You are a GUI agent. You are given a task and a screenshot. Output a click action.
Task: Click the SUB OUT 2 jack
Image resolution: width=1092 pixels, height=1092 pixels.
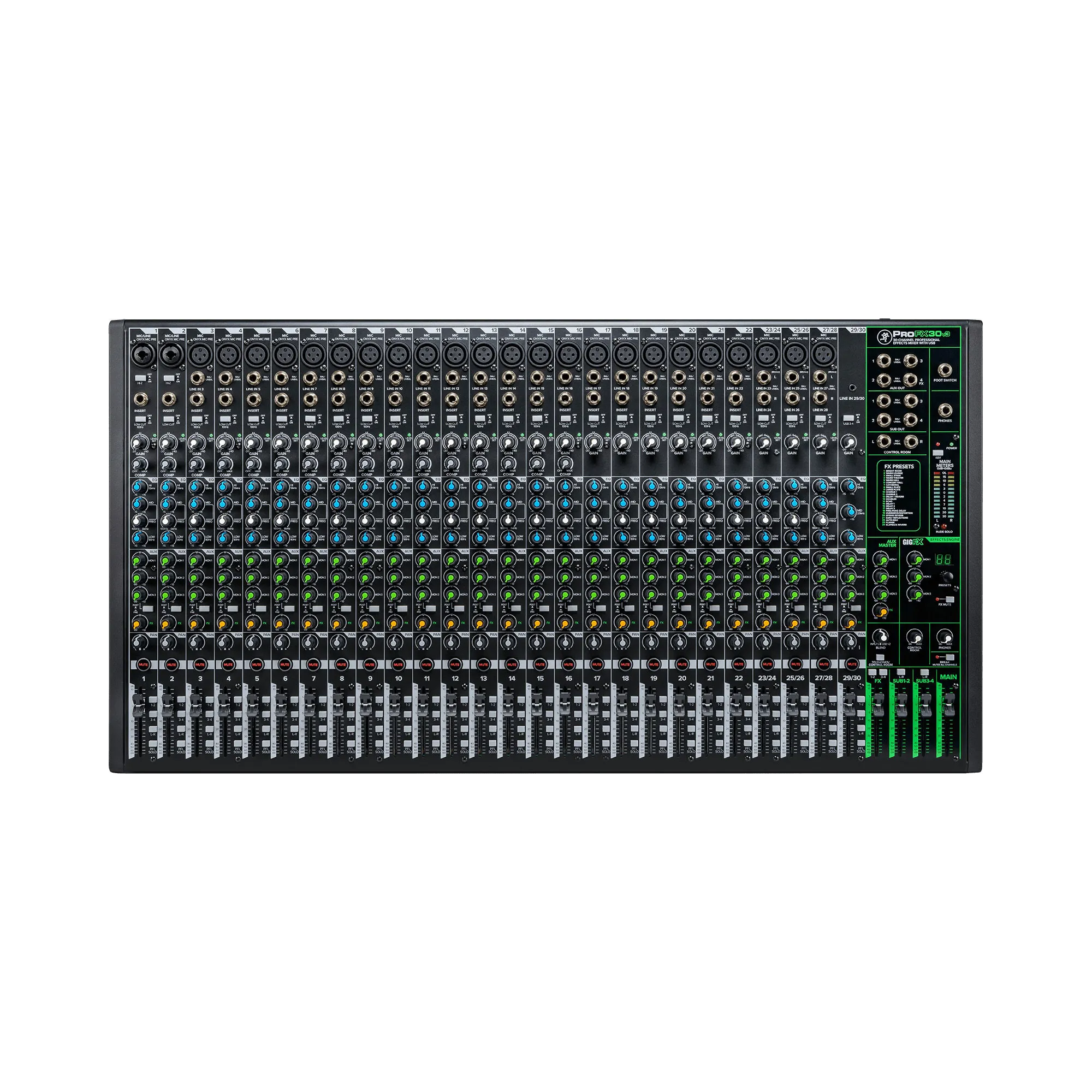pyautogui.click(x=884, y=419)
